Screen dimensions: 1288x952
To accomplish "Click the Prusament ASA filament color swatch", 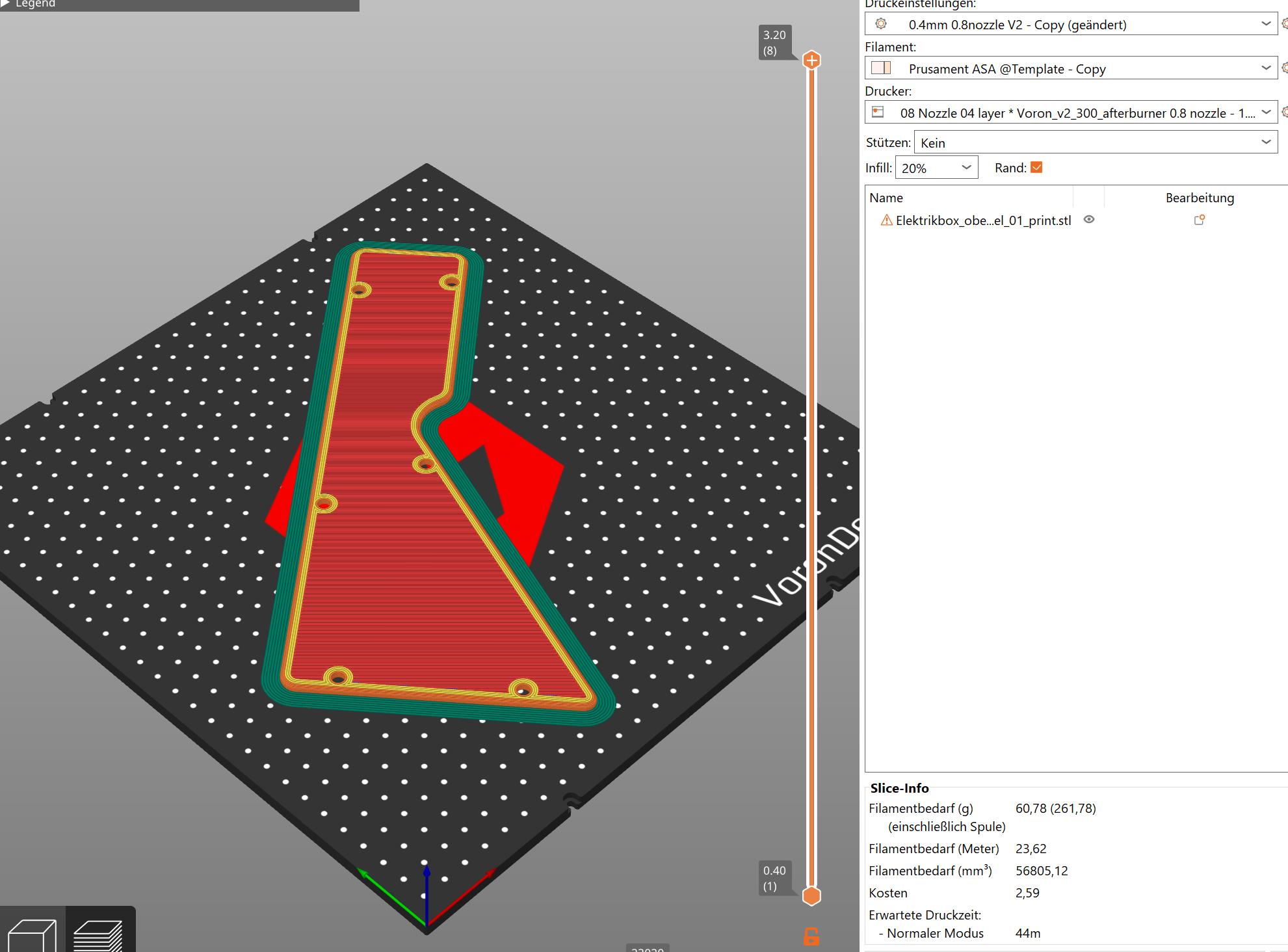I will (x=880, y=68).
